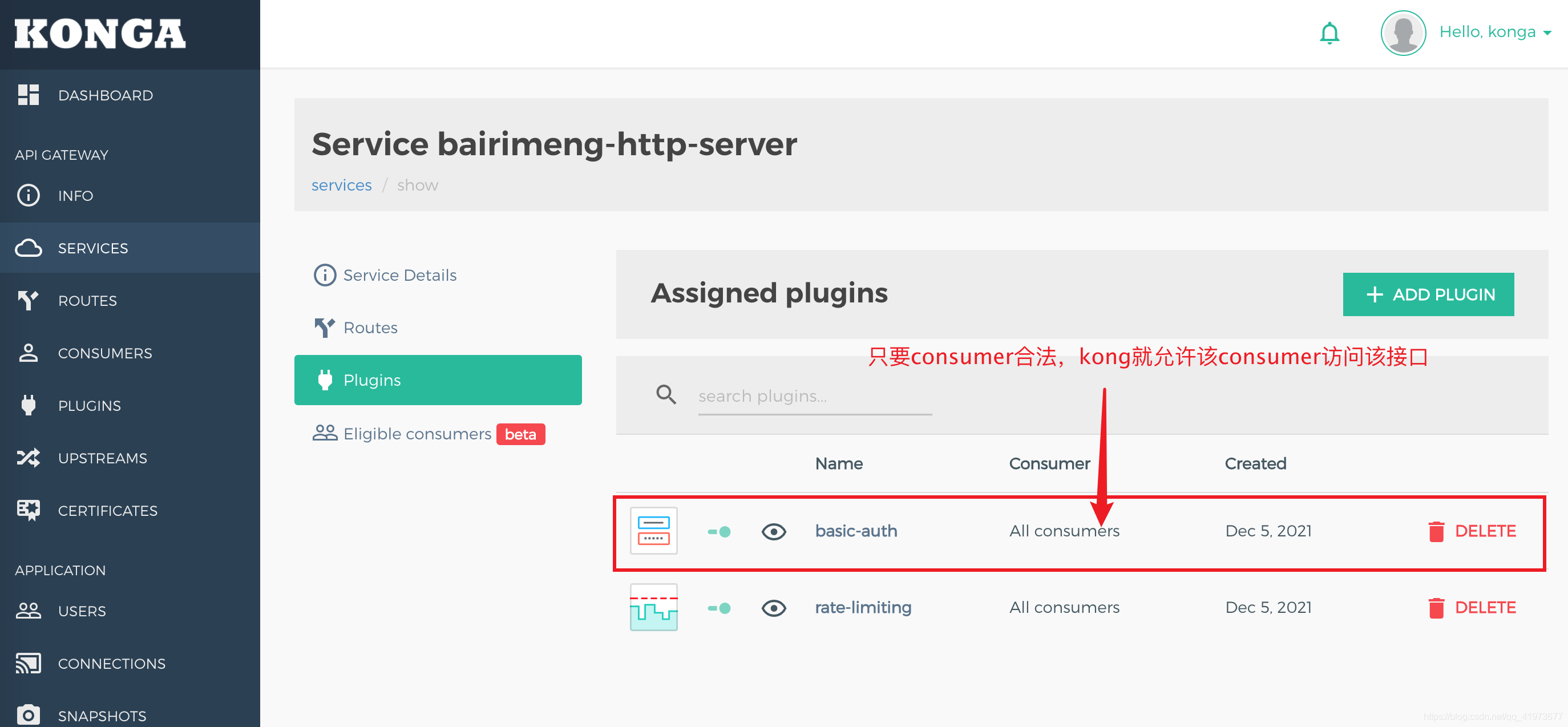
Task: Click the search magnifier icon
Action: tap(666, 395)
